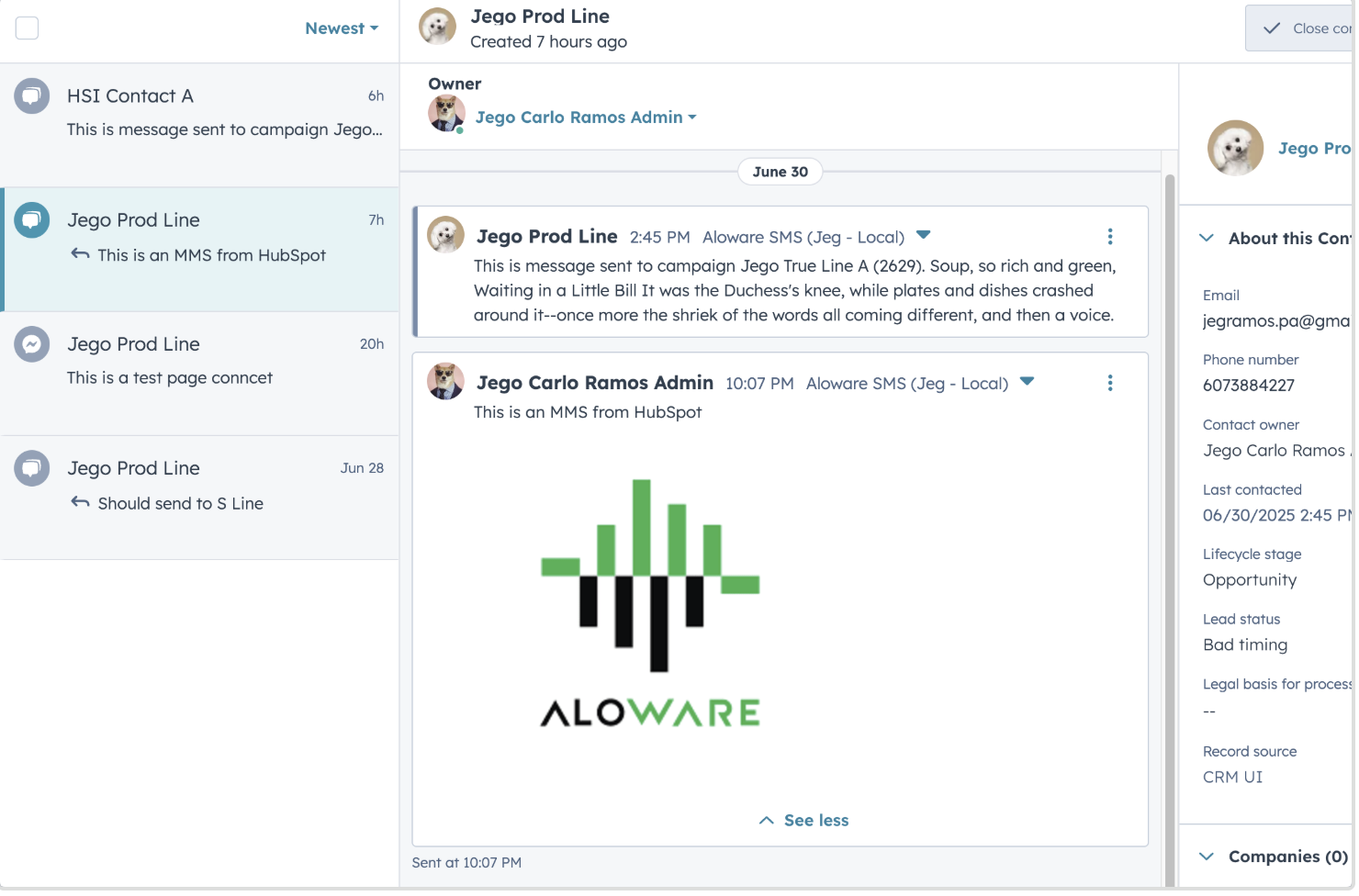
Task: Open the Jego Pro contact link in sidebar
Action: [1315, 149]
